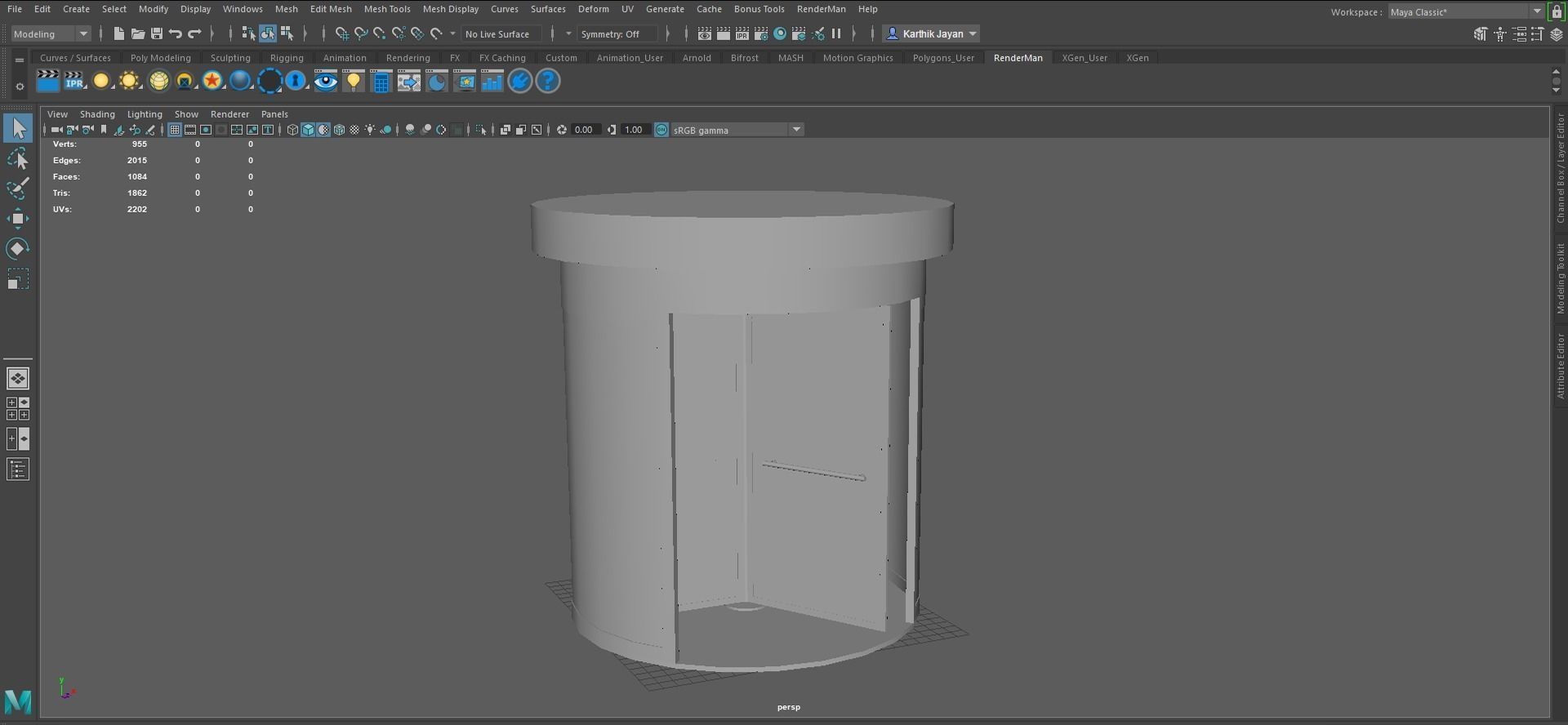Click the viewport exposure value field
The image size is (1568, 725).
point(586,130)
